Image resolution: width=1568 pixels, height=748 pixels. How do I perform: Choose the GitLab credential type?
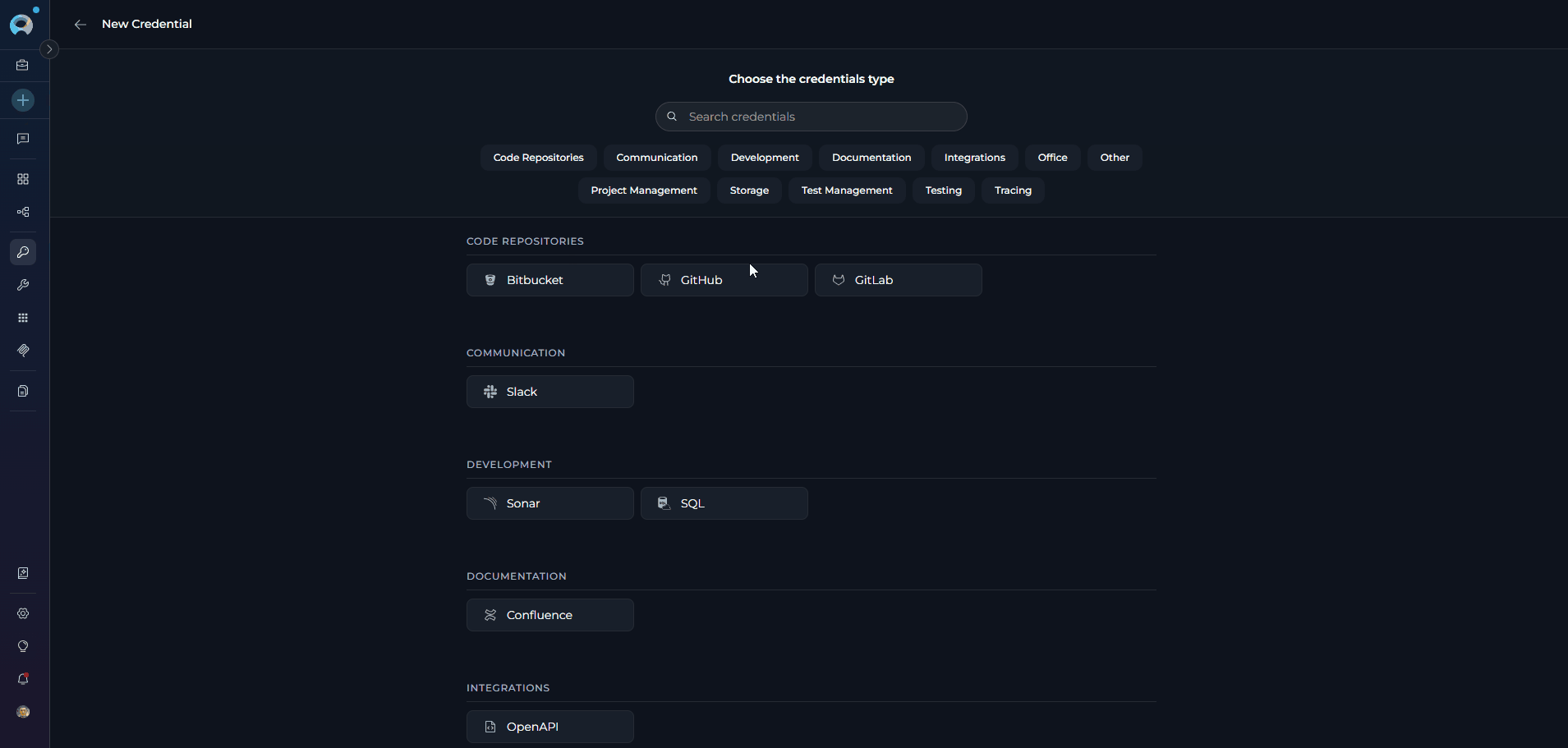click(x=899, y=280)
